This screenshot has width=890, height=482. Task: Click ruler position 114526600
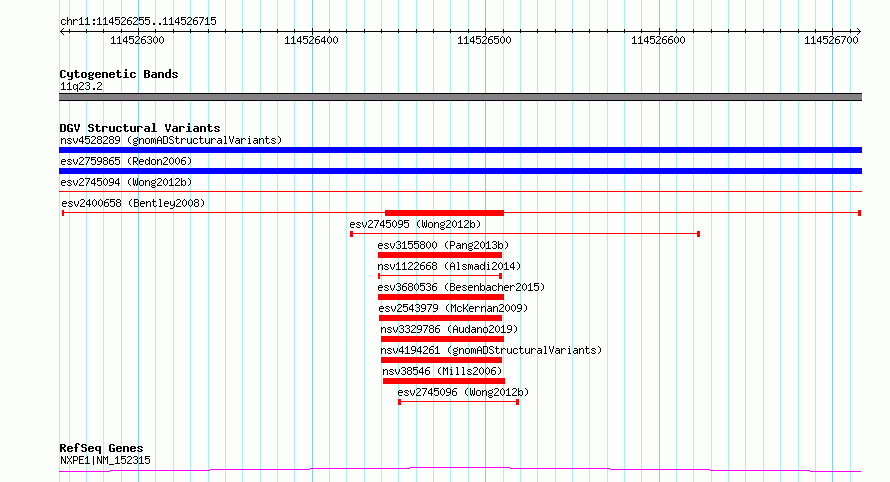pos(658,40)
